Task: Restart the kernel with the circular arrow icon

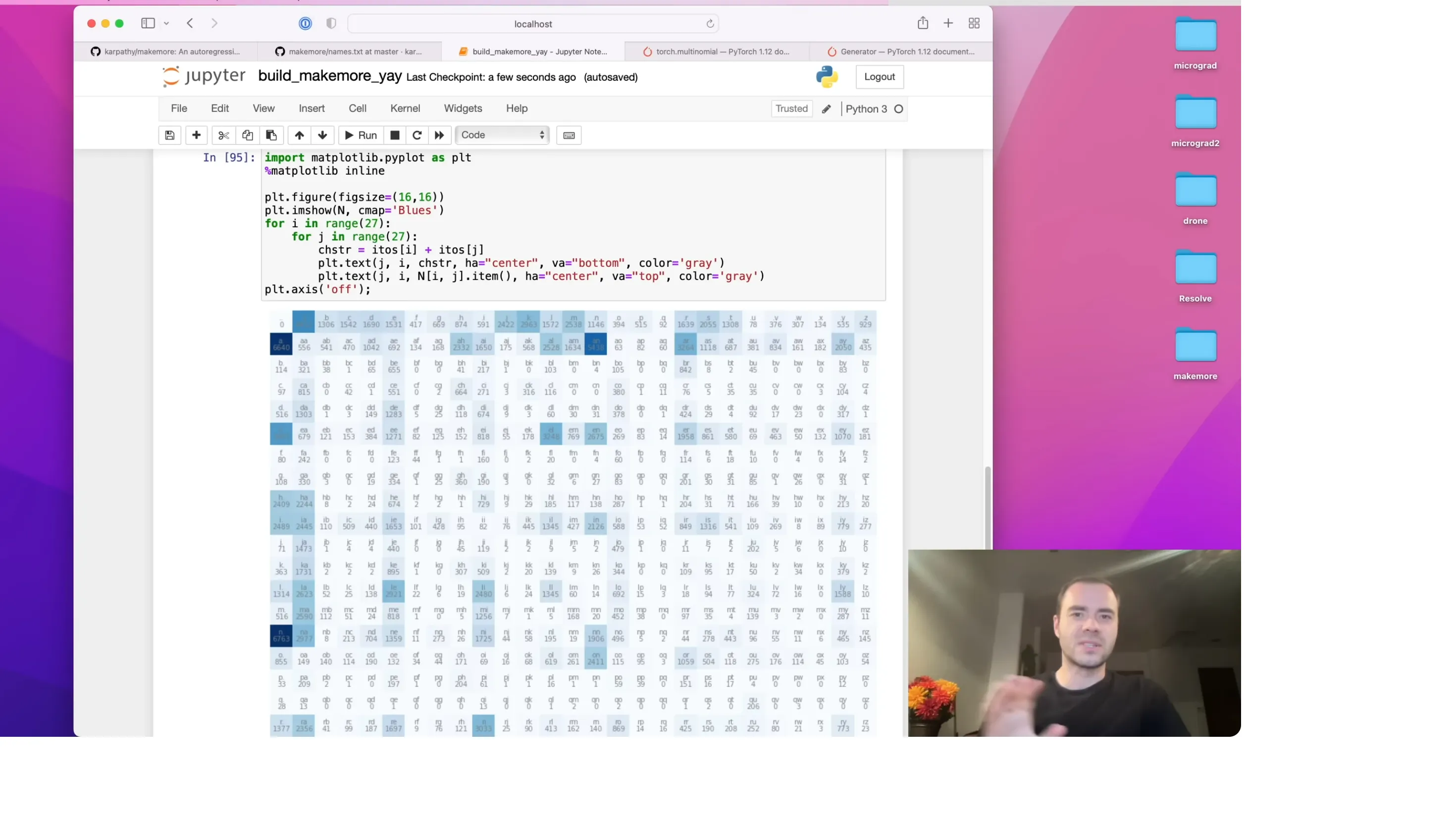Action: [x=417, y=135]
